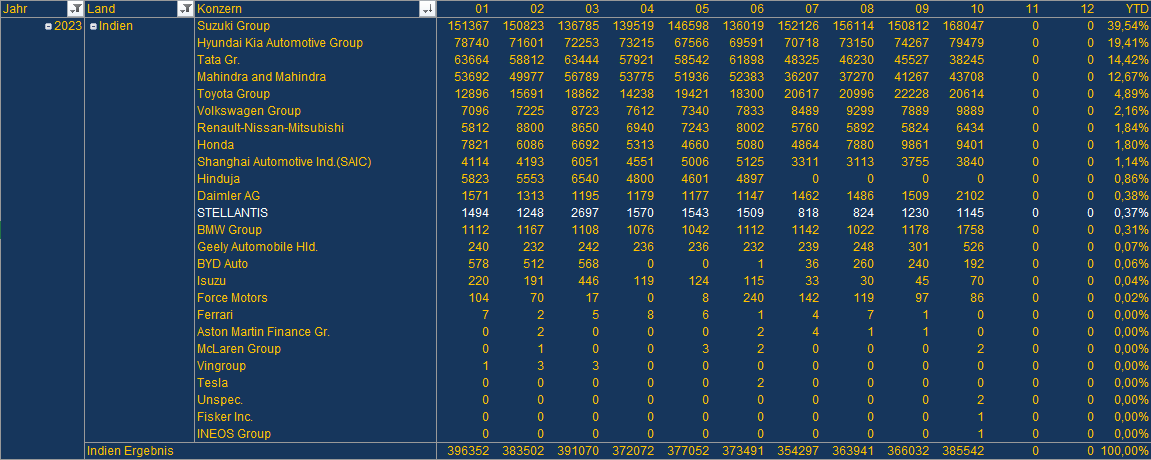Select Force Motors June value 240
The height and width of the screenshot is (460, 1151).
point(754,298)
